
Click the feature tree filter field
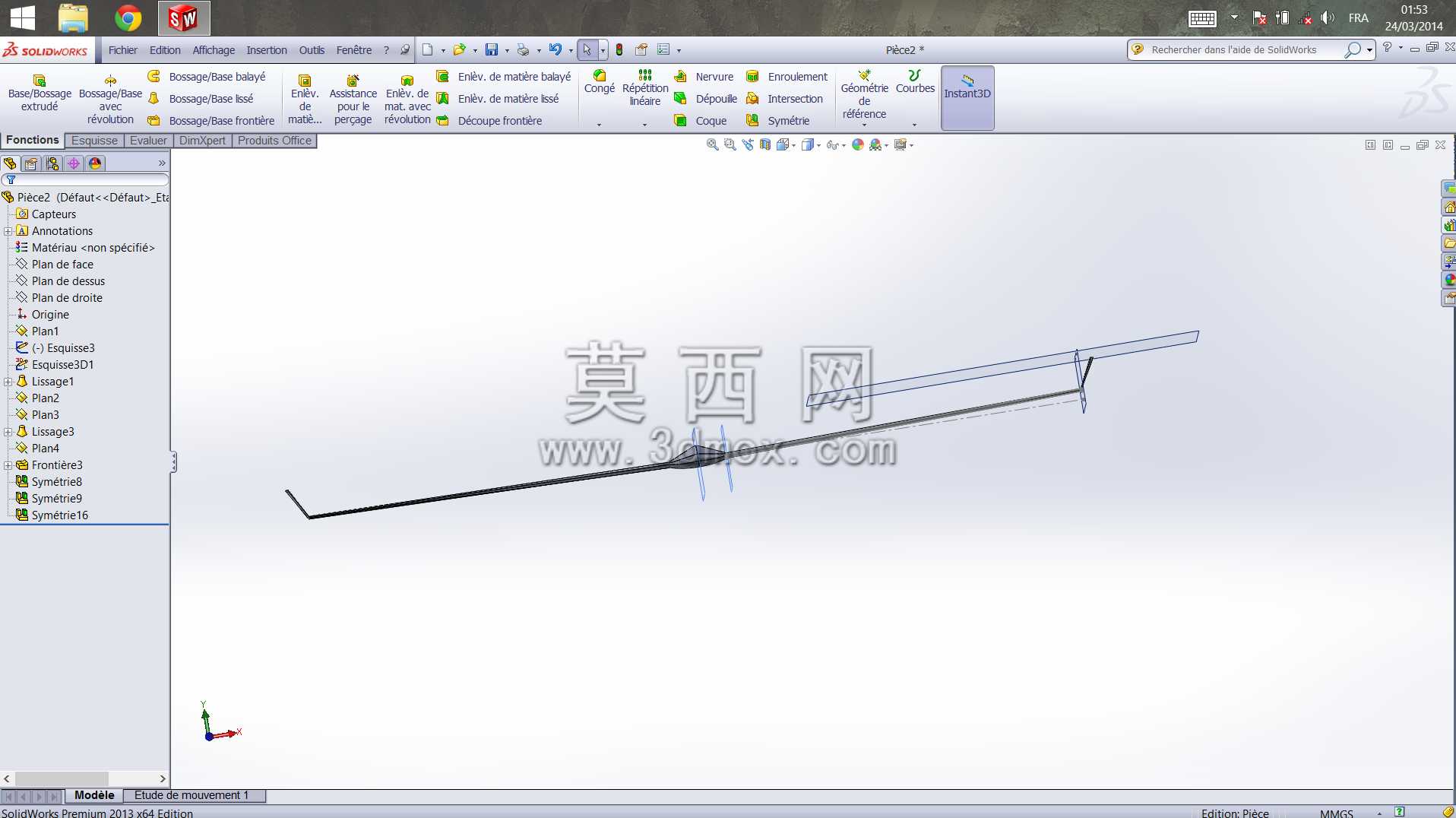[x=85, y=179]
